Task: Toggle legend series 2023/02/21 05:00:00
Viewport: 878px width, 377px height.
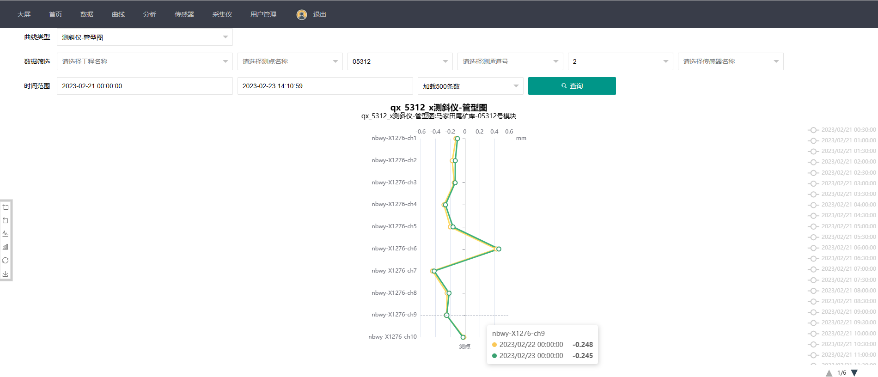Action: (842, 226)
